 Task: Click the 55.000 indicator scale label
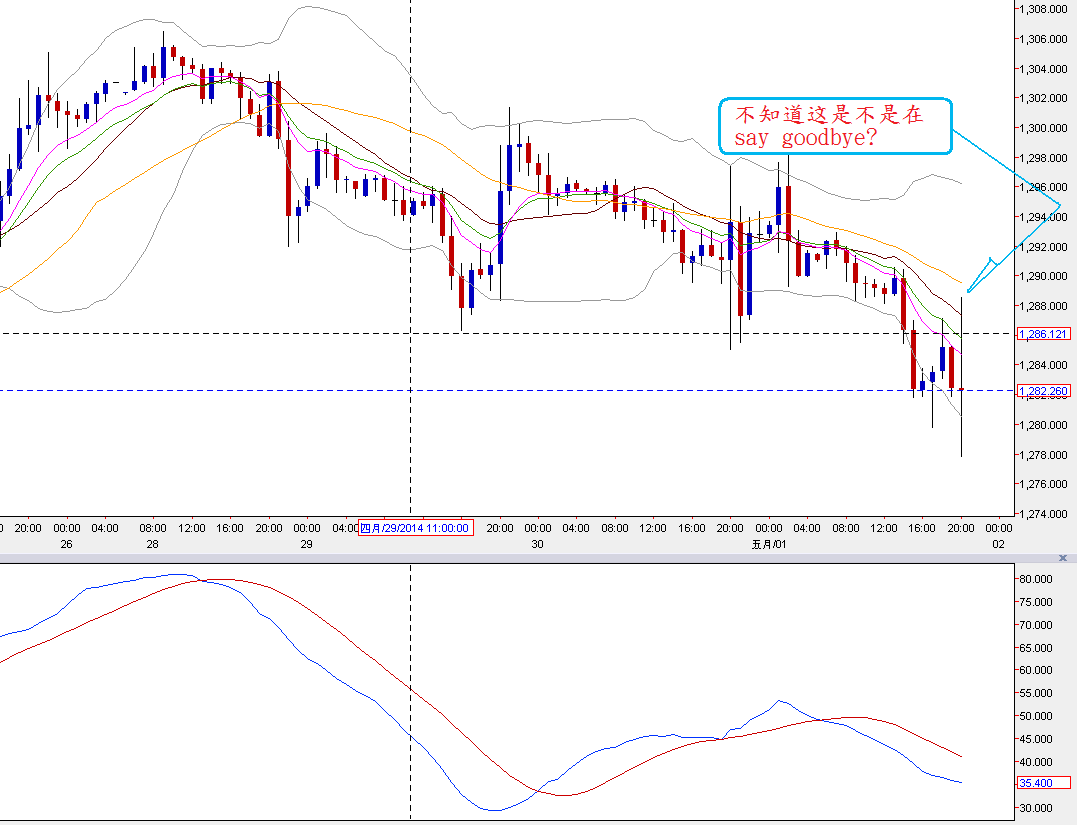tap(1035, 693)
